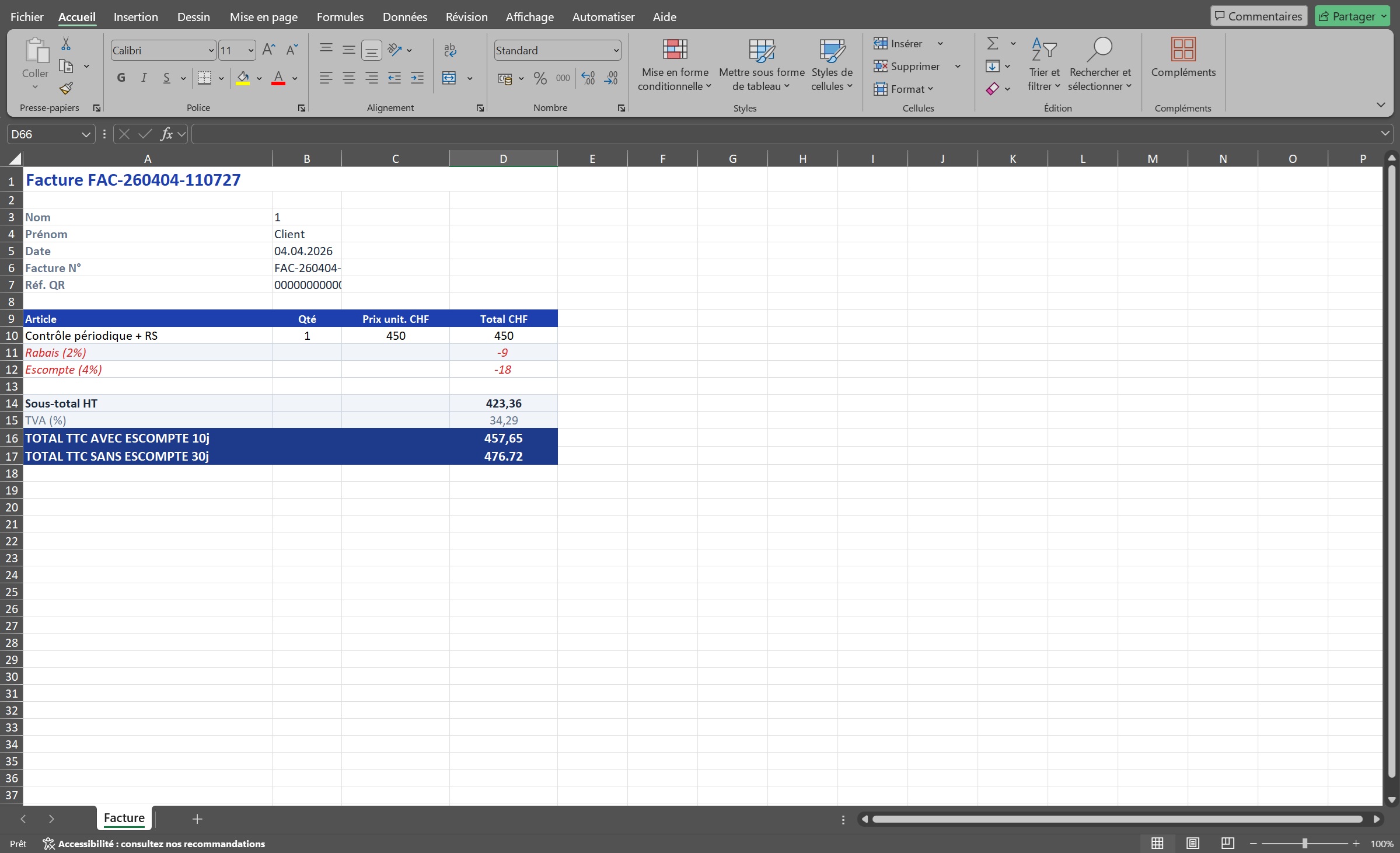Toggle bold formatting (G)
Viewport: 1400px width, 853px height.
(x=121, y=78)
